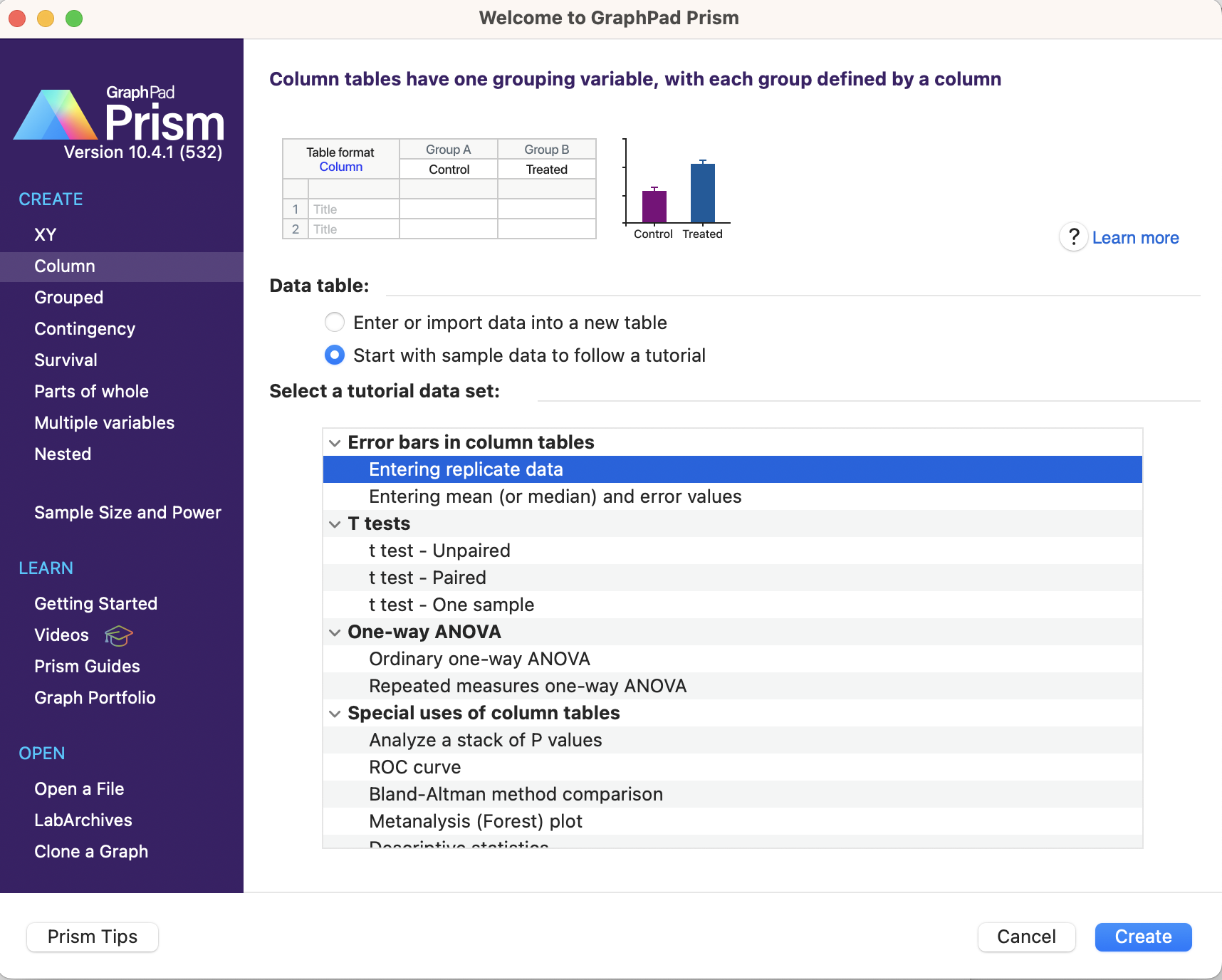Screen dimensions: 1222x980
Task: Click the GraphPad Prism logo
Action: point(118,114)
